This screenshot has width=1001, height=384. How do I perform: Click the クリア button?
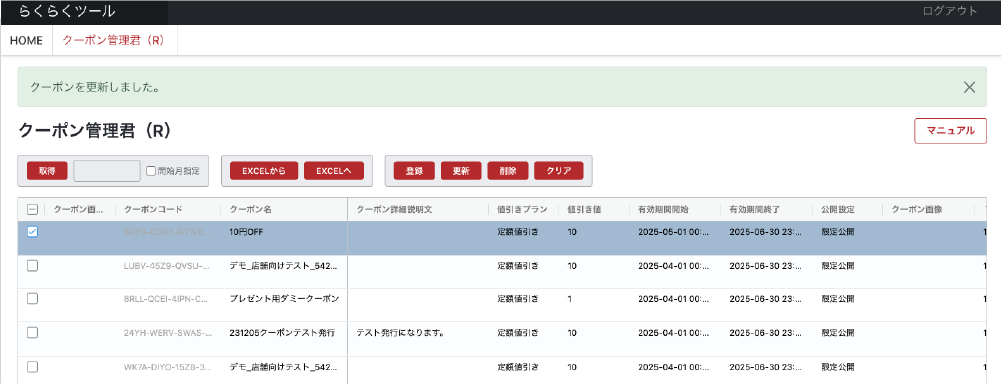tap(559, 171)
